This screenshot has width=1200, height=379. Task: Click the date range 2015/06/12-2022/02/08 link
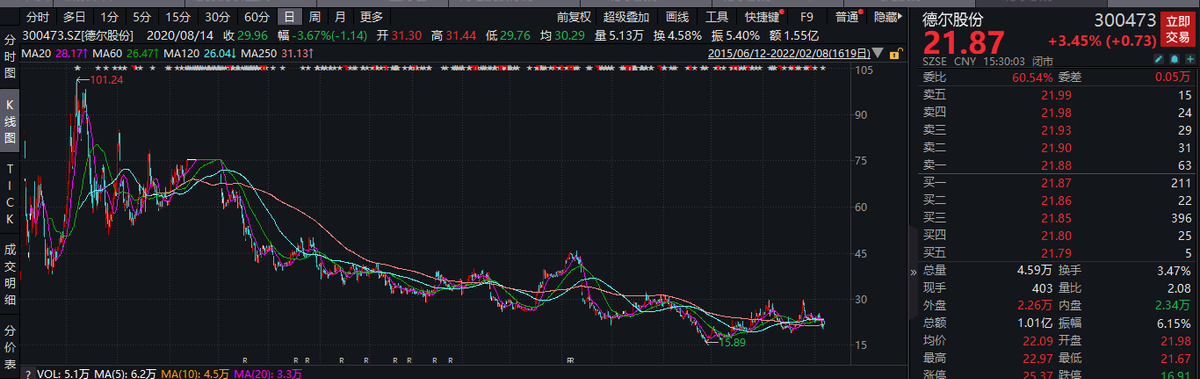[x=790, y=53]
